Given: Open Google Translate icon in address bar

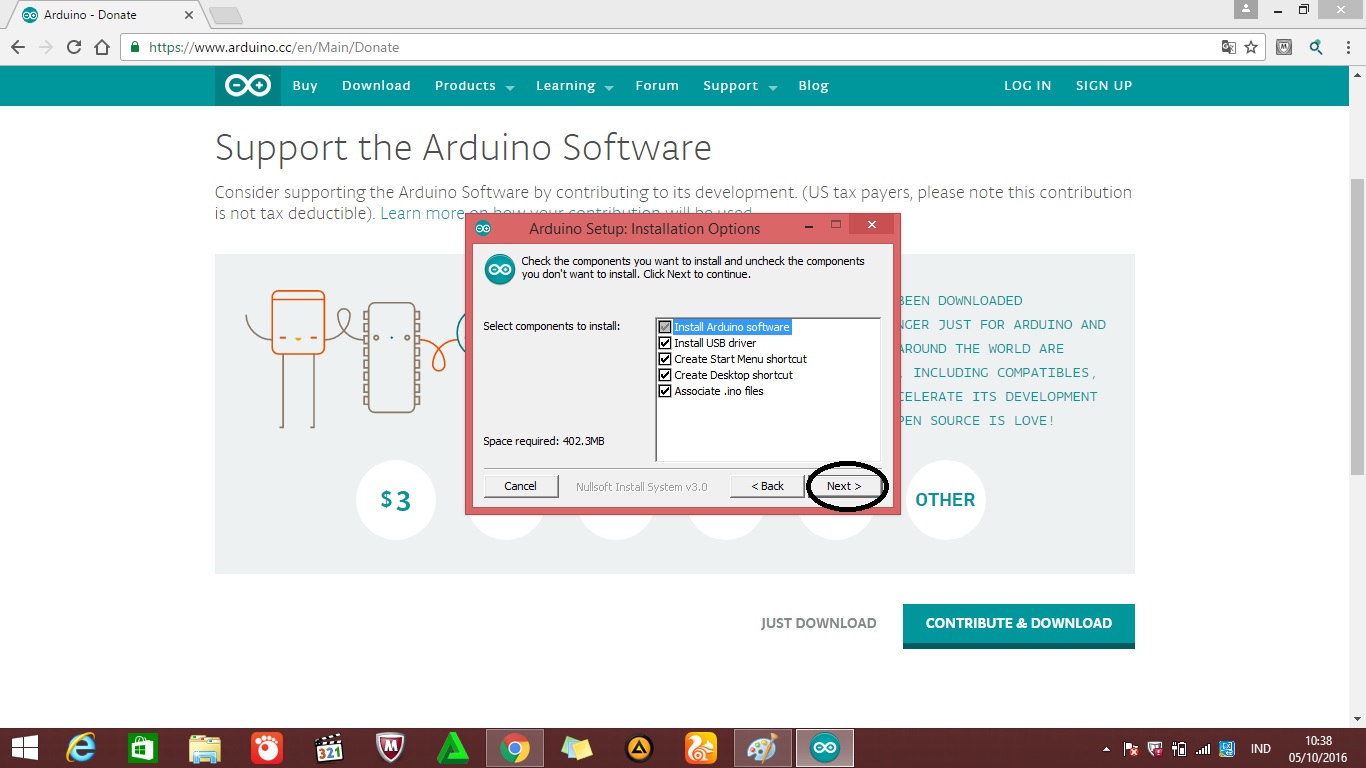Looking at the screenshot, I should coord(1228,46).
